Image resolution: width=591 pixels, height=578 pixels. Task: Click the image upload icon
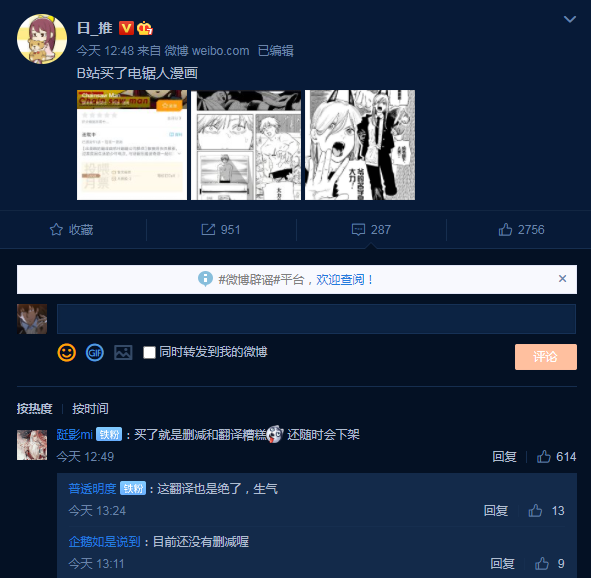pos(123,353)
